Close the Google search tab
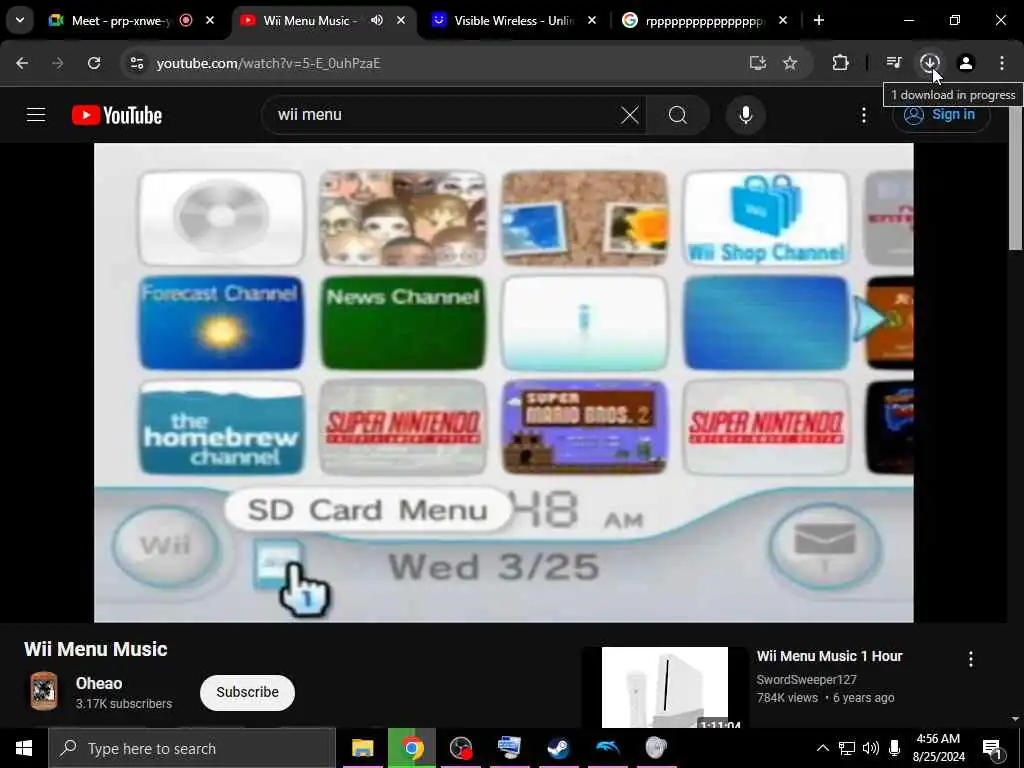Screen dimensions: 1024x768 (x=783, y=20)
